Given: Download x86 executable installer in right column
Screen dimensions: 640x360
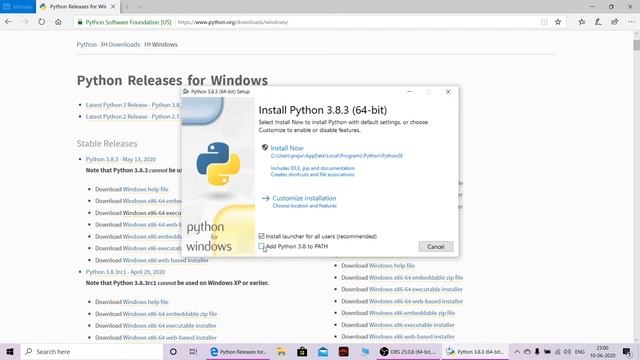Looking at the screenshot, I should point(411,325).
